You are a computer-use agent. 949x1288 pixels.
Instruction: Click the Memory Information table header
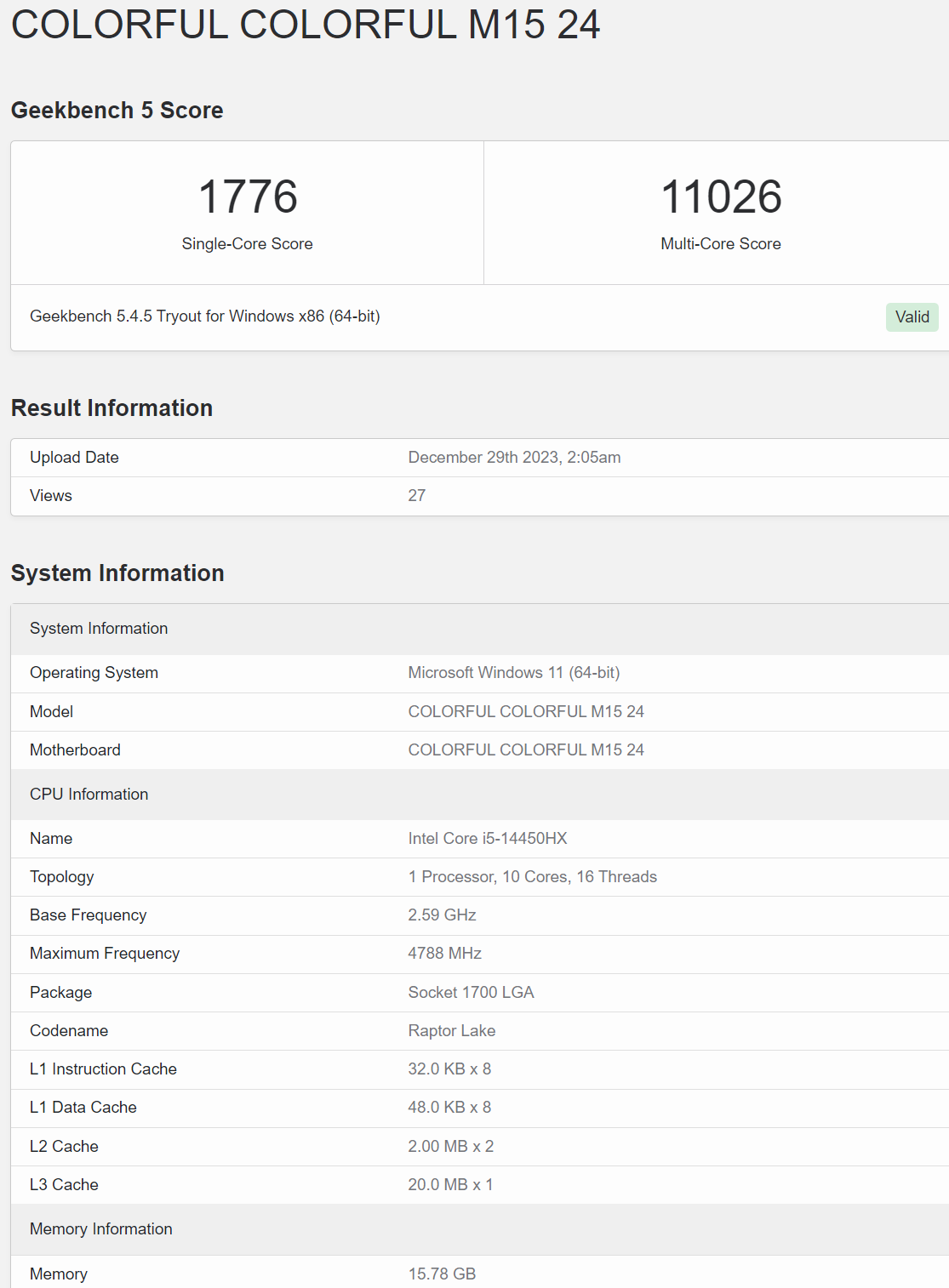[480, 1229]
